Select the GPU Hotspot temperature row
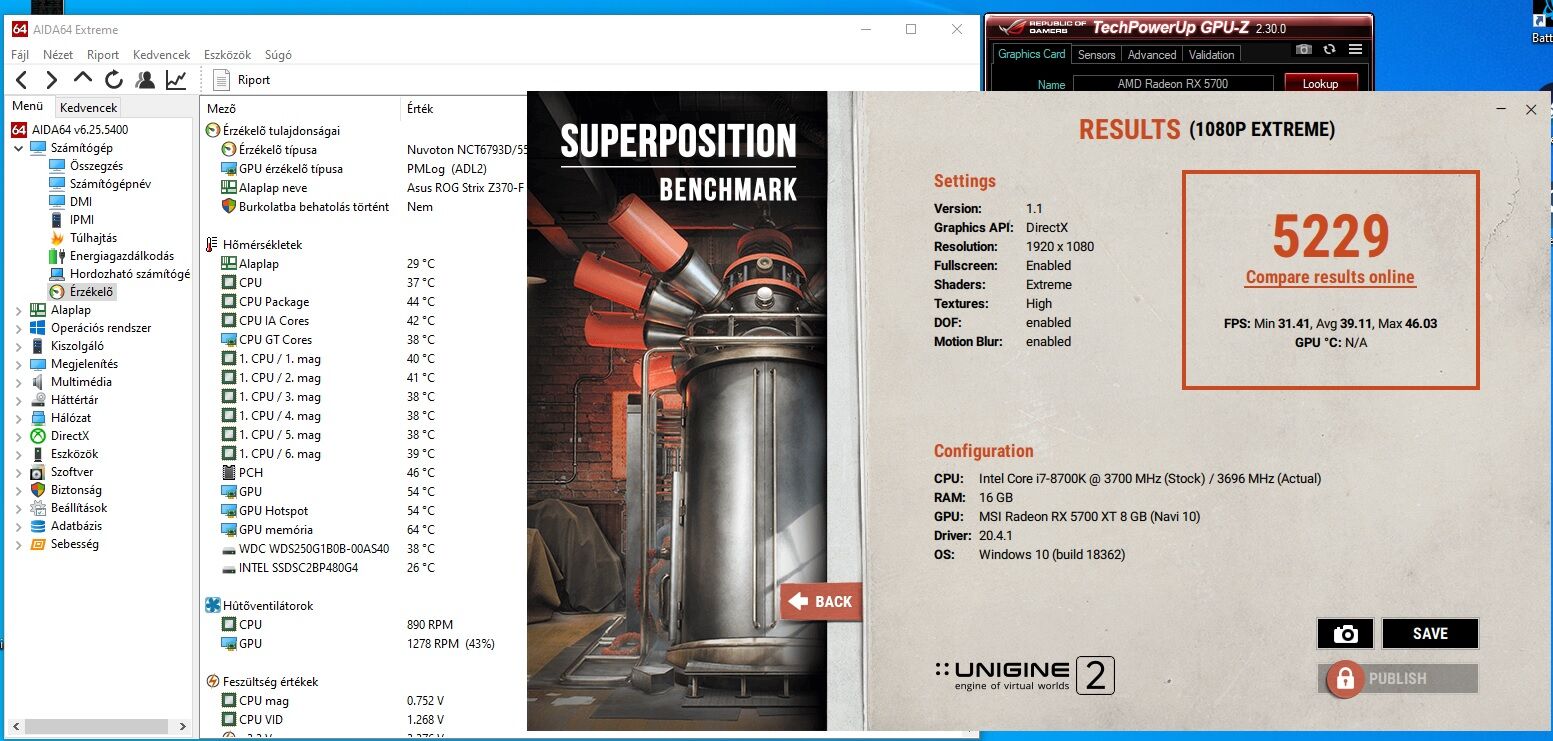1553x741 pixels. pyautogui.click(x=365, y=511)
